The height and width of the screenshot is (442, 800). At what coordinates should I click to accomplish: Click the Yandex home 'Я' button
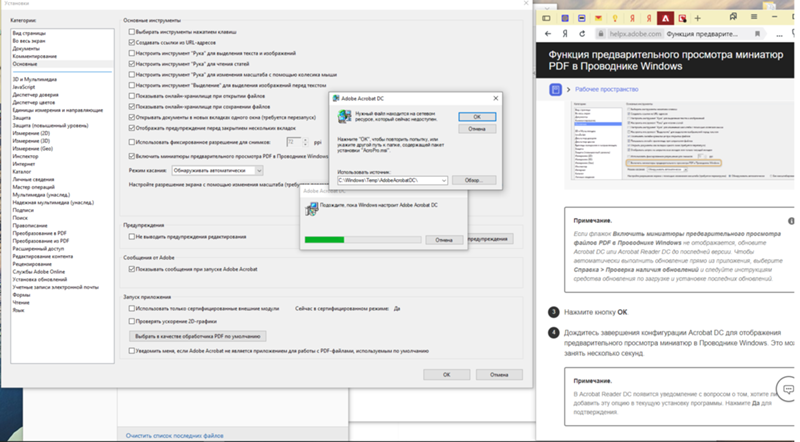(565, 34)
